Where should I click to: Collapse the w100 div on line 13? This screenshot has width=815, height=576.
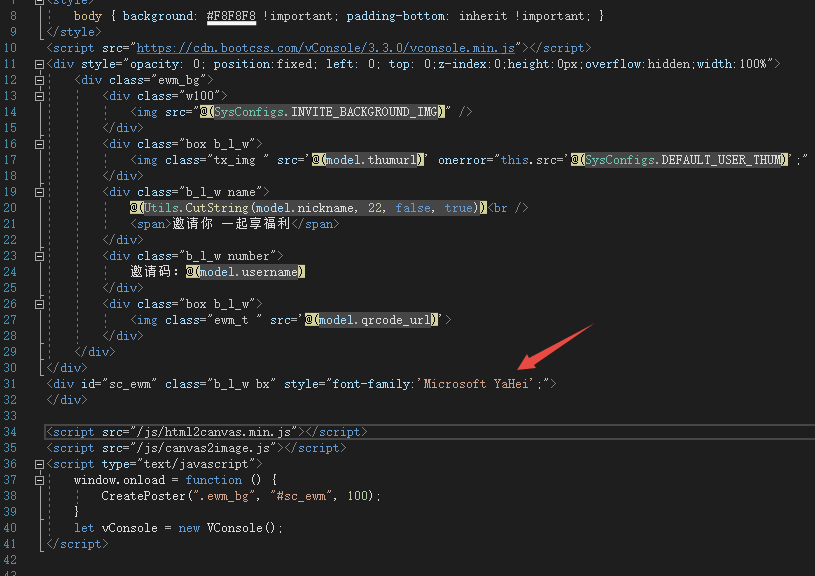pyautogui.click(x=39, y=97)
